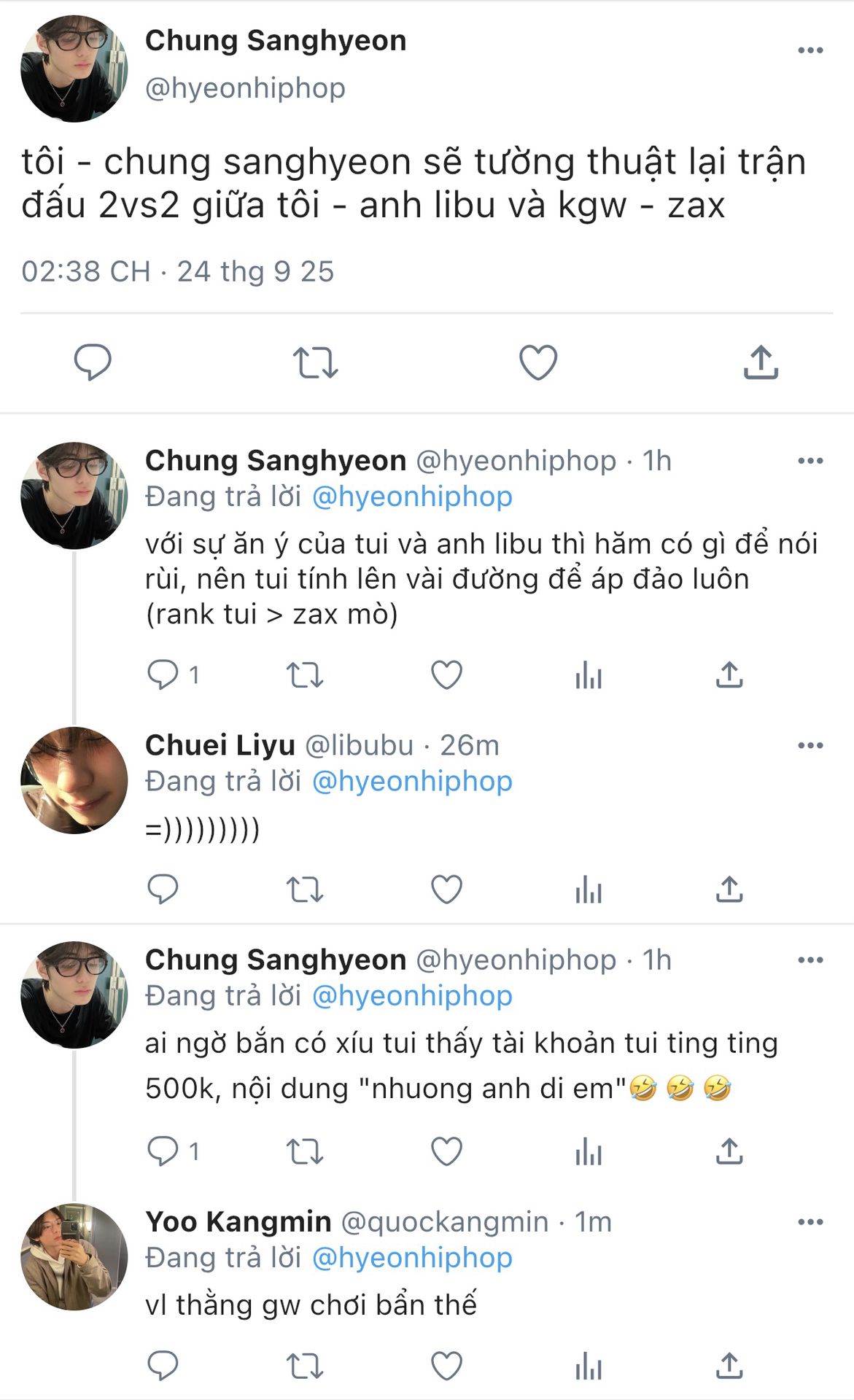View analytics of the 'rank tui > zax mò' reply
Image resolution: width=854 pixels, height=1400 pixels.
(589, 675)
